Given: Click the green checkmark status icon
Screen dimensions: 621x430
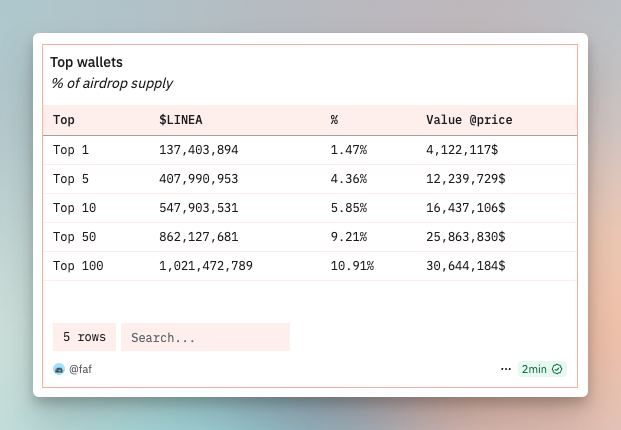Looking at the screenshot, I should 557,369.
